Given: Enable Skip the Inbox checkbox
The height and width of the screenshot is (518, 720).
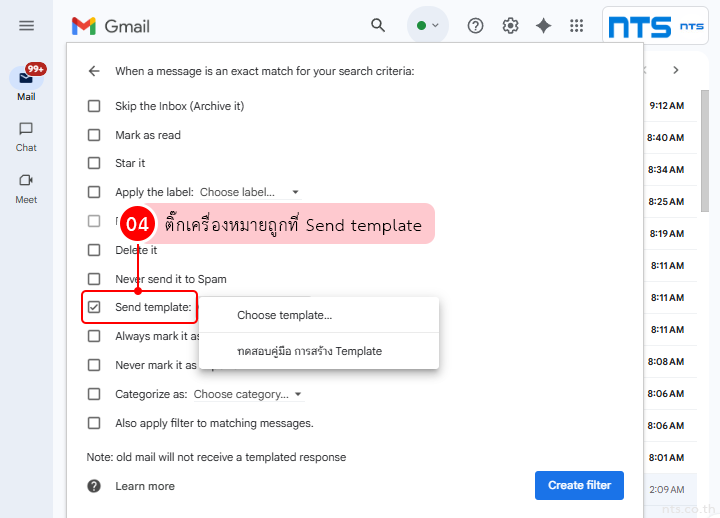Looking at the screenshot, I should click(94, 106).
